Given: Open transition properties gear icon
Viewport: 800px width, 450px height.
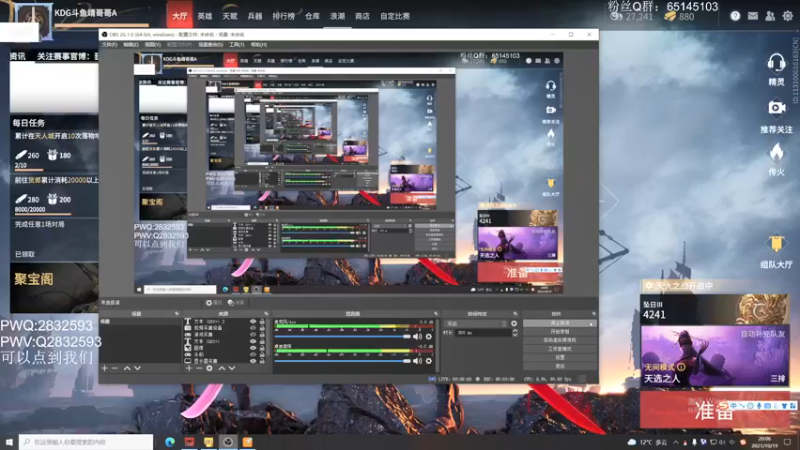Looking at the screenshot, I should coord(514,323).
